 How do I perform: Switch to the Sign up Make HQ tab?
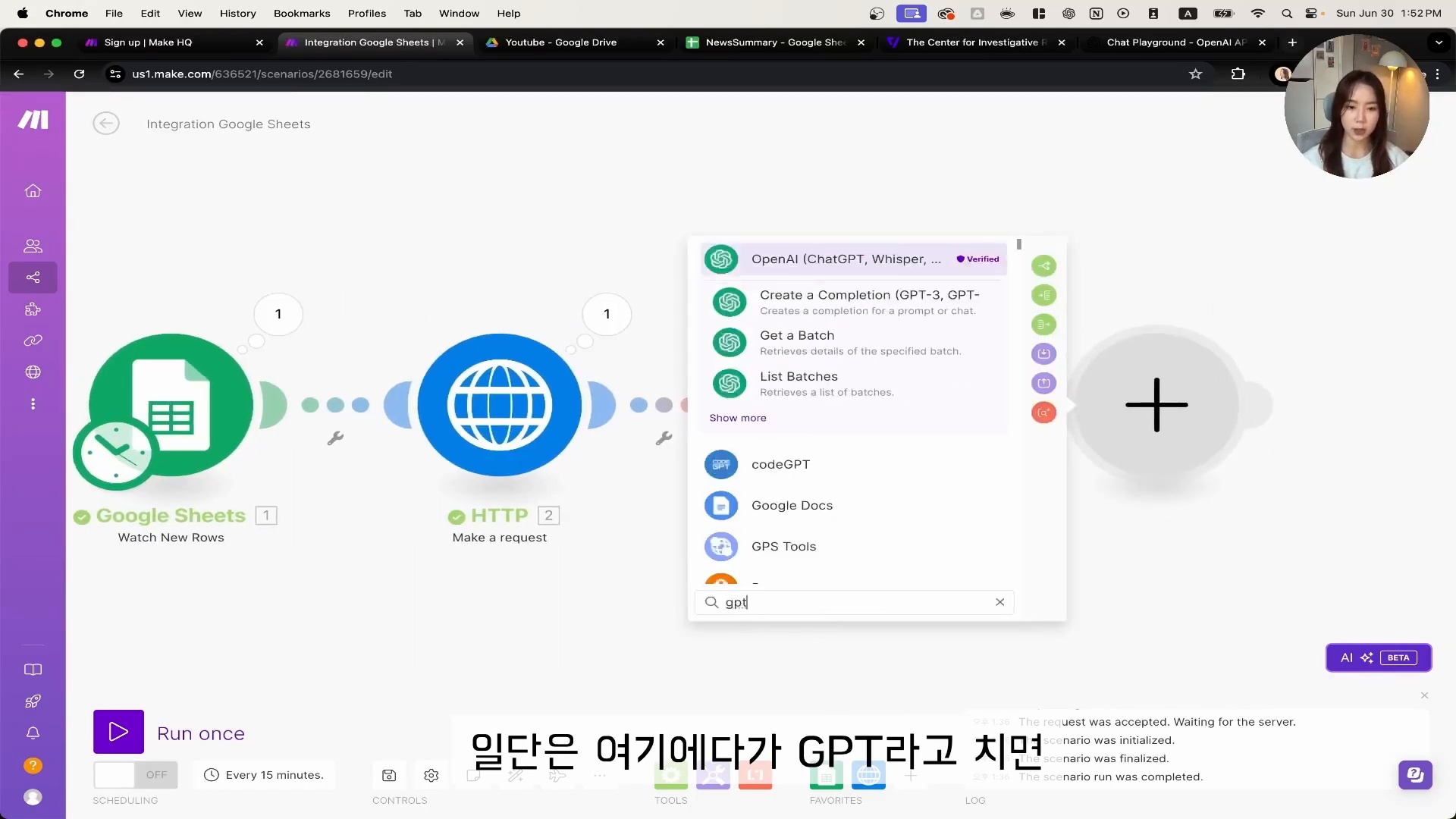(173, 42)
